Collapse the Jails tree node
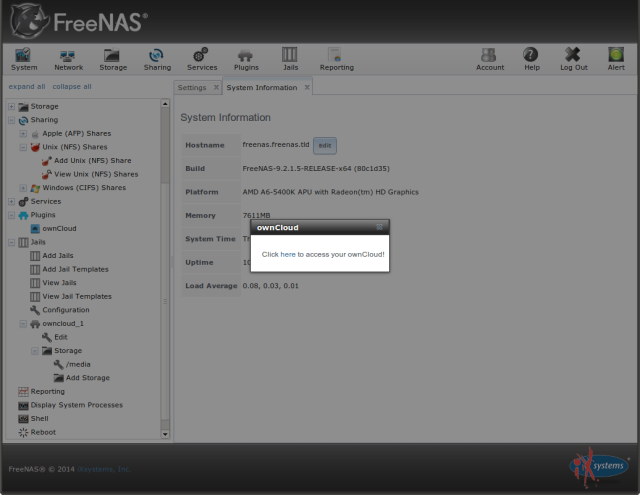The width and height of the screenshot is (640, 495). tap(11, 242)
